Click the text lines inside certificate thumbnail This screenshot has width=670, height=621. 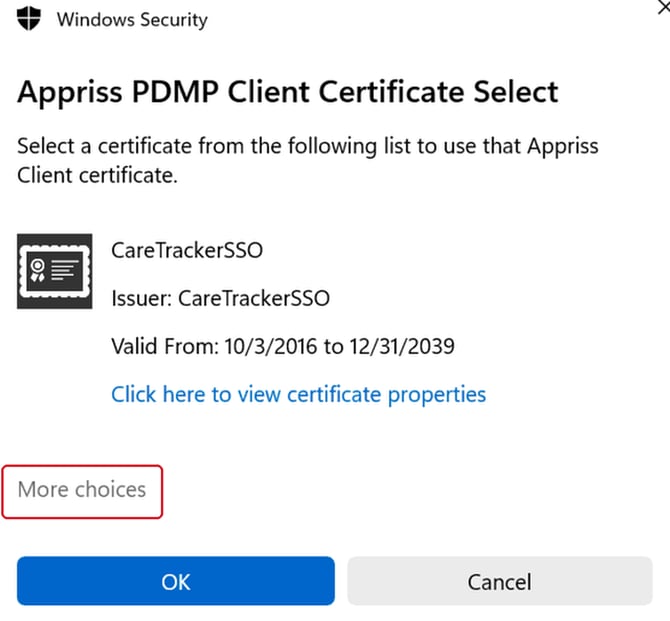[x=65, y=271]
